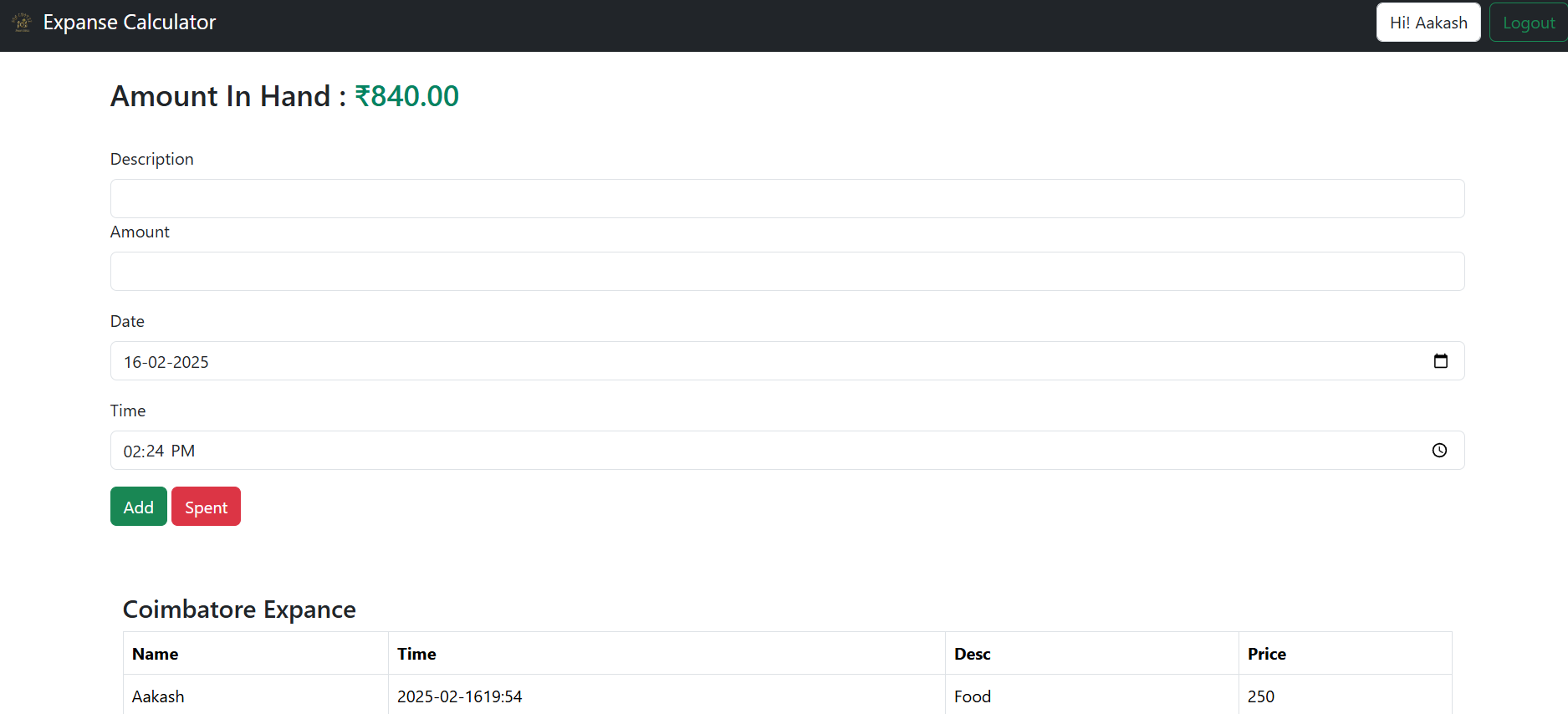The height and width of the screenshot is (714, 1568).
Task: Open the clock picker in Time field
Action: point(1439,451)
